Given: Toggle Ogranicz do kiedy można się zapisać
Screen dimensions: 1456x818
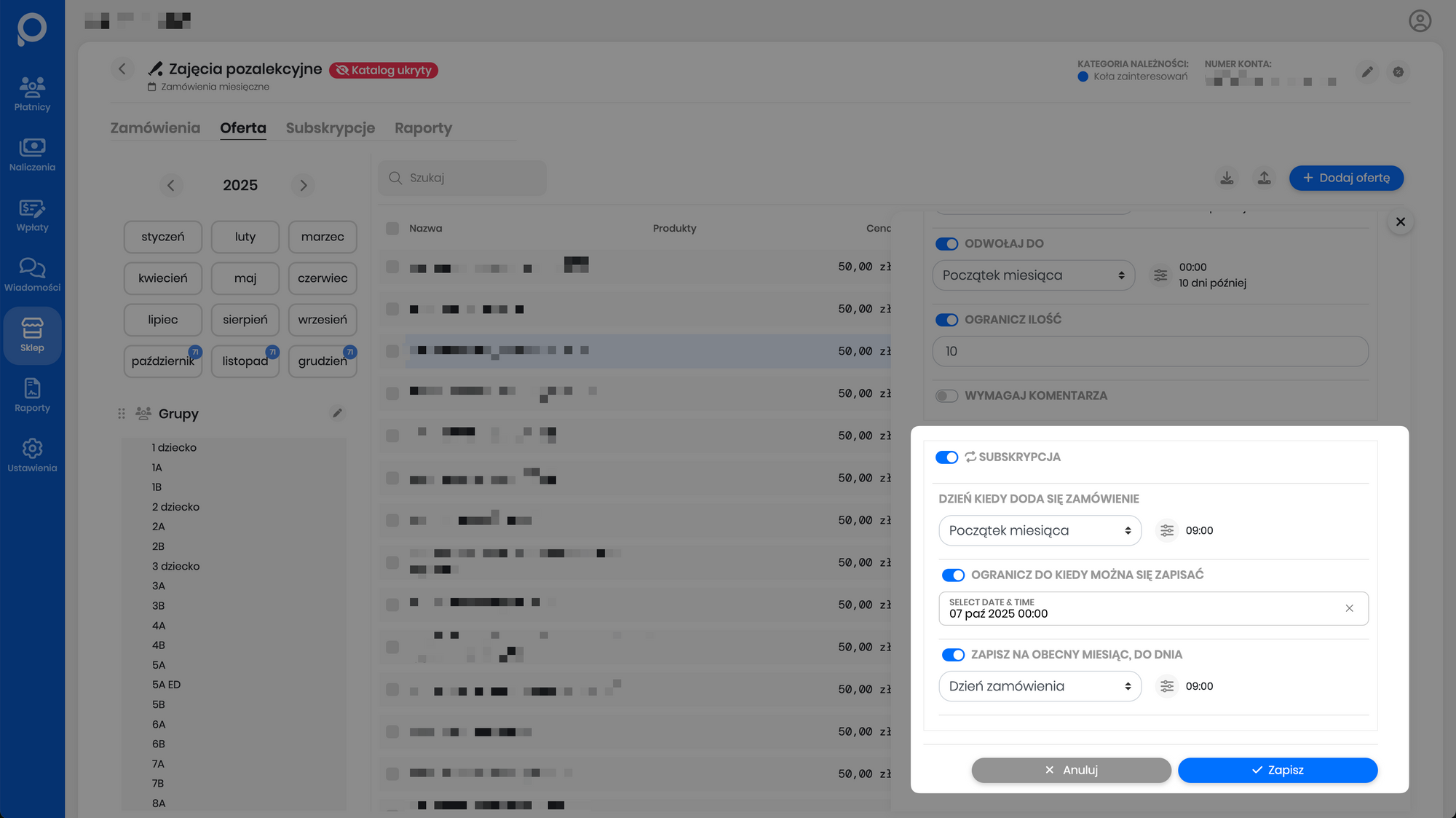Looking at the screenshot, I should pos(953,575).
